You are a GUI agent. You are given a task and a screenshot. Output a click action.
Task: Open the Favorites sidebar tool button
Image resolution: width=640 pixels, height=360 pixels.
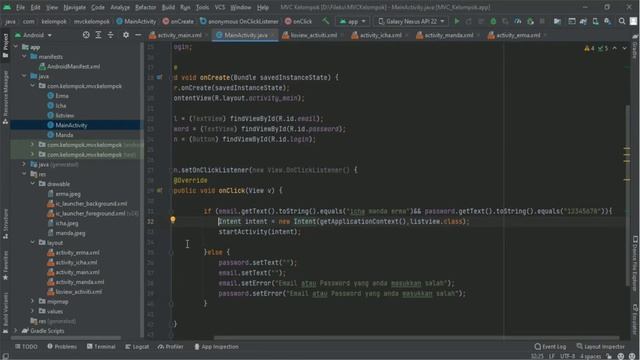5,265
